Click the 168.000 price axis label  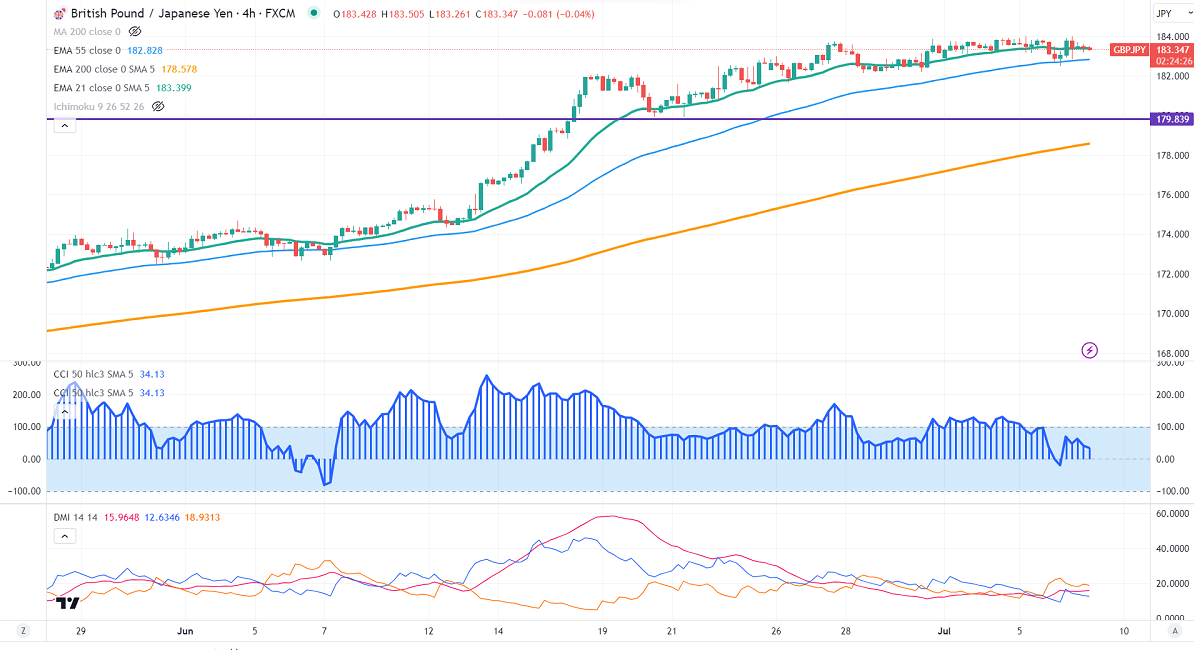(1173, 353)
